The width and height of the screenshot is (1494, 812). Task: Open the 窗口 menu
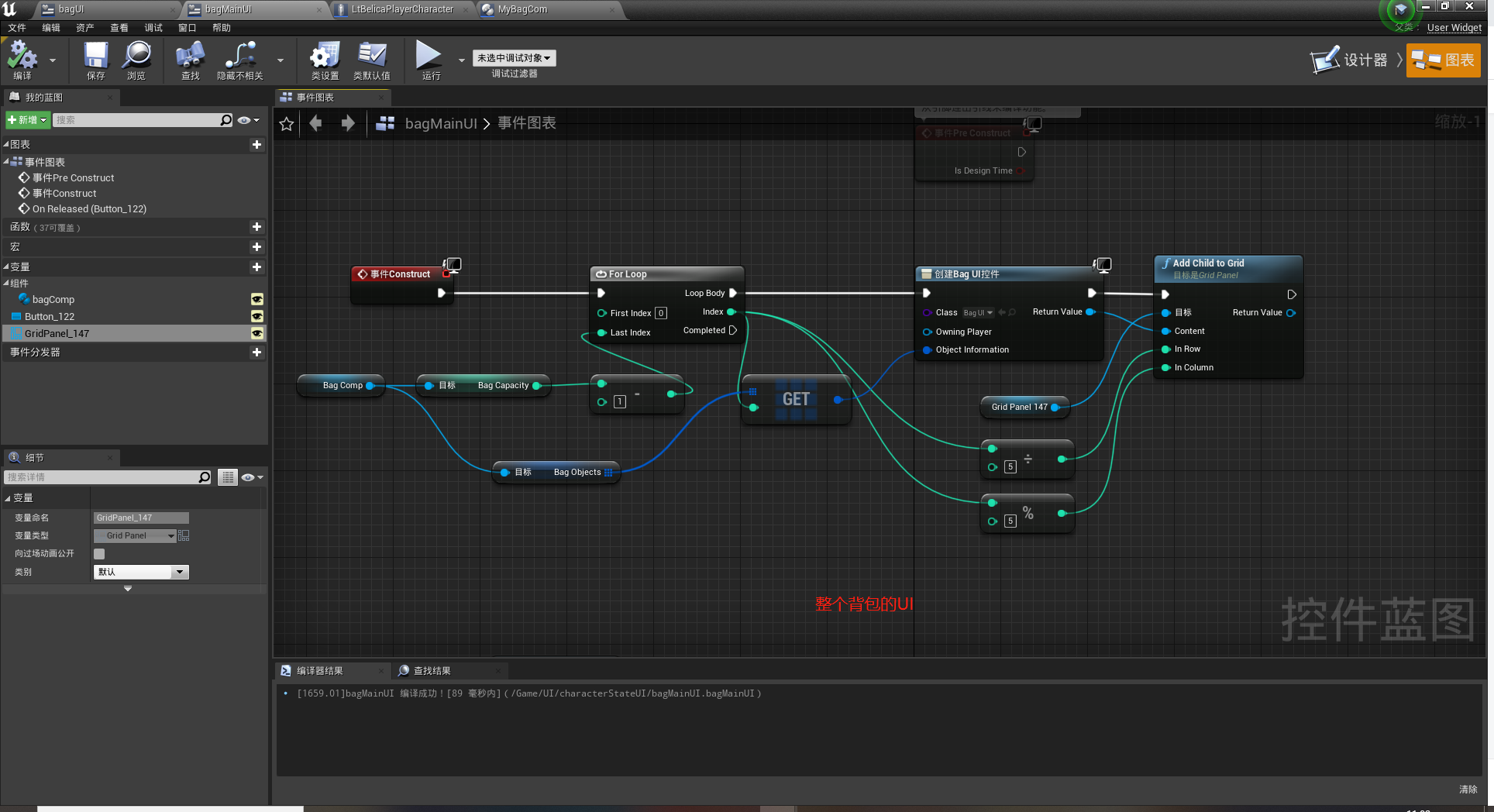pos(187,27)
